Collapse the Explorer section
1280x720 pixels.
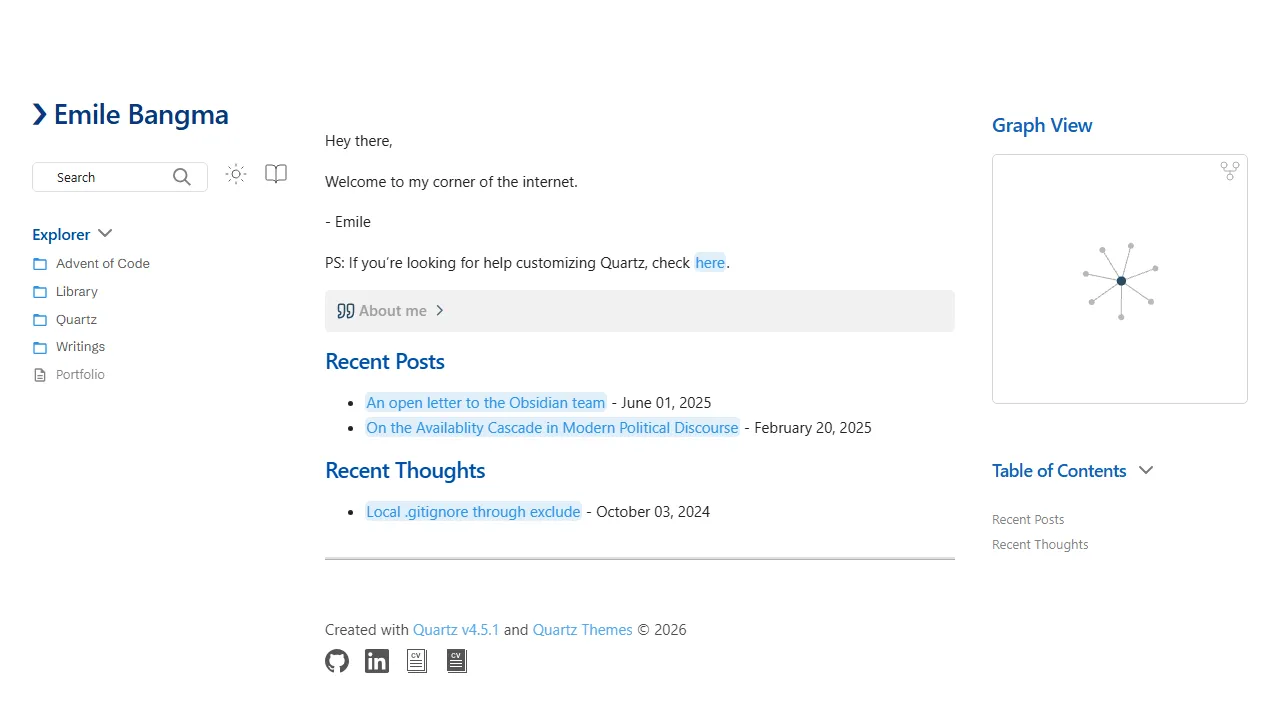tap(105, 233)
